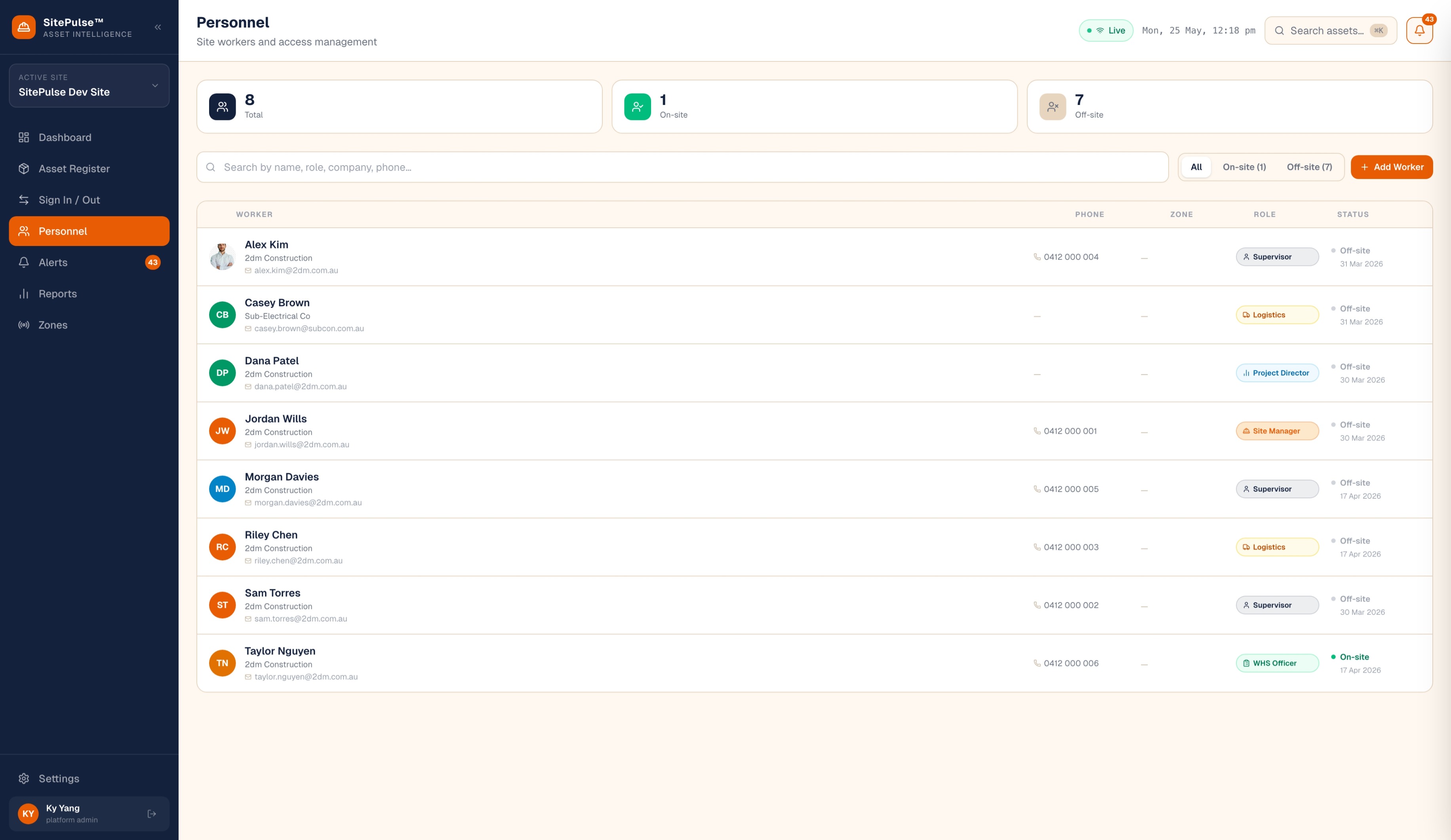Focus the worker search by name field
Image resolution: width=1451 pixels, height=840 pixels.
tap(682, 167)
